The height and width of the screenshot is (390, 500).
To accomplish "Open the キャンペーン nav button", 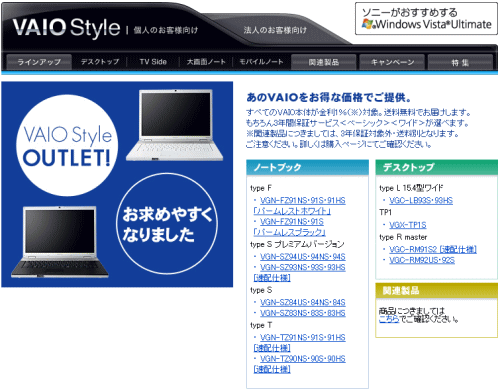I will pyautogui.click(x=392, y=62).
